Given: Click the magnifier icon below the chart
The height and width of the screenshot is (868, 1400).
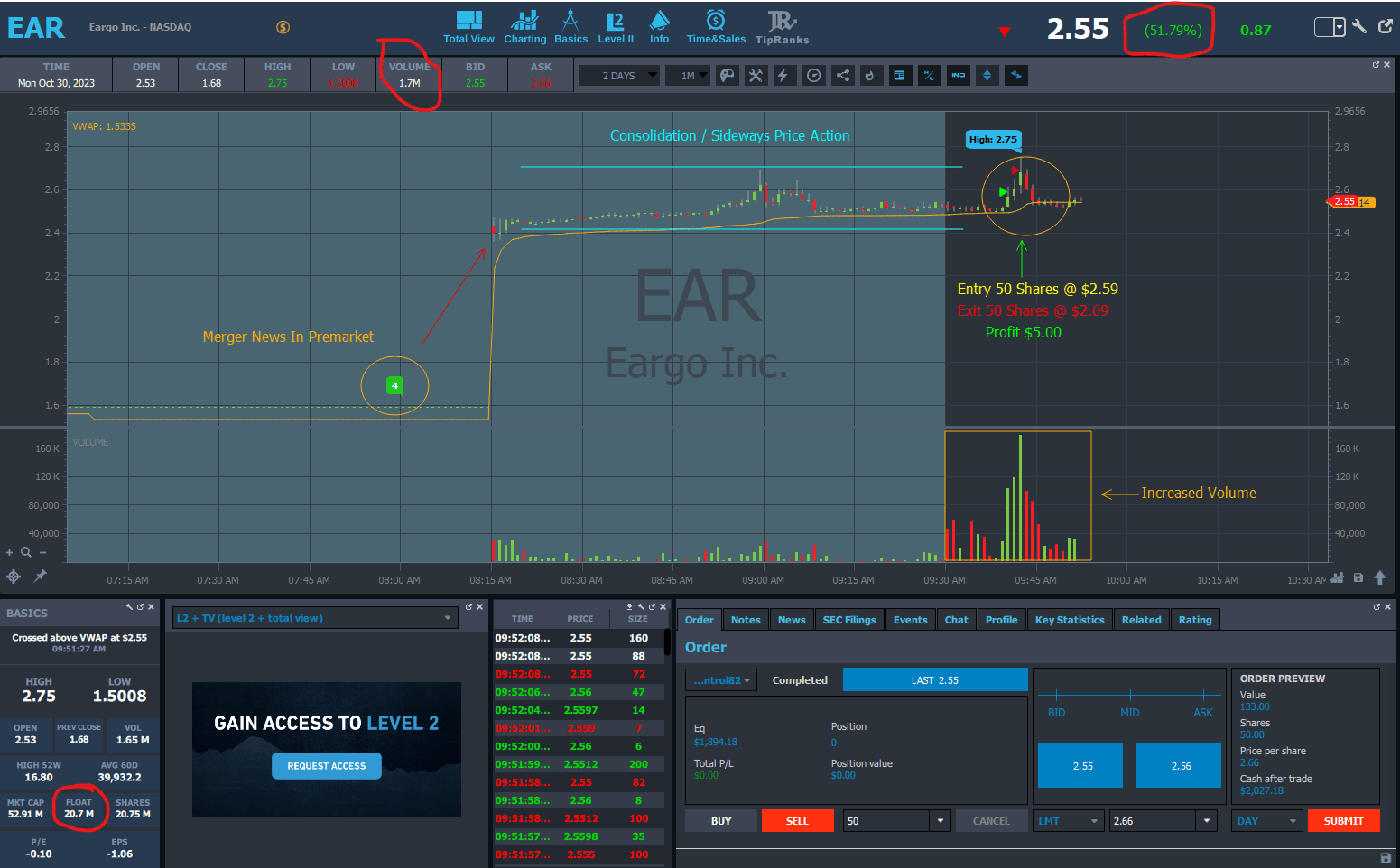Looking at the screenshot, I should coord(26,552).
